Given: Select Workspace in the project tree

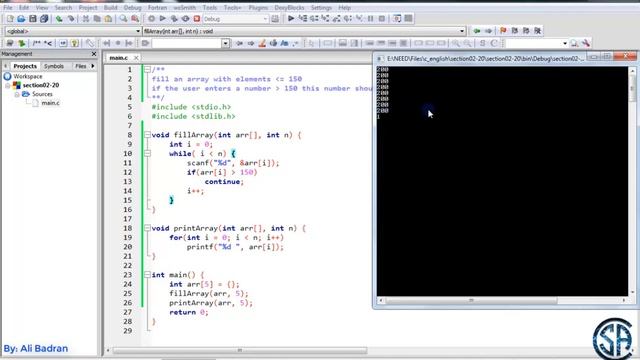Looking at the screenshot, I should [28, 76].
